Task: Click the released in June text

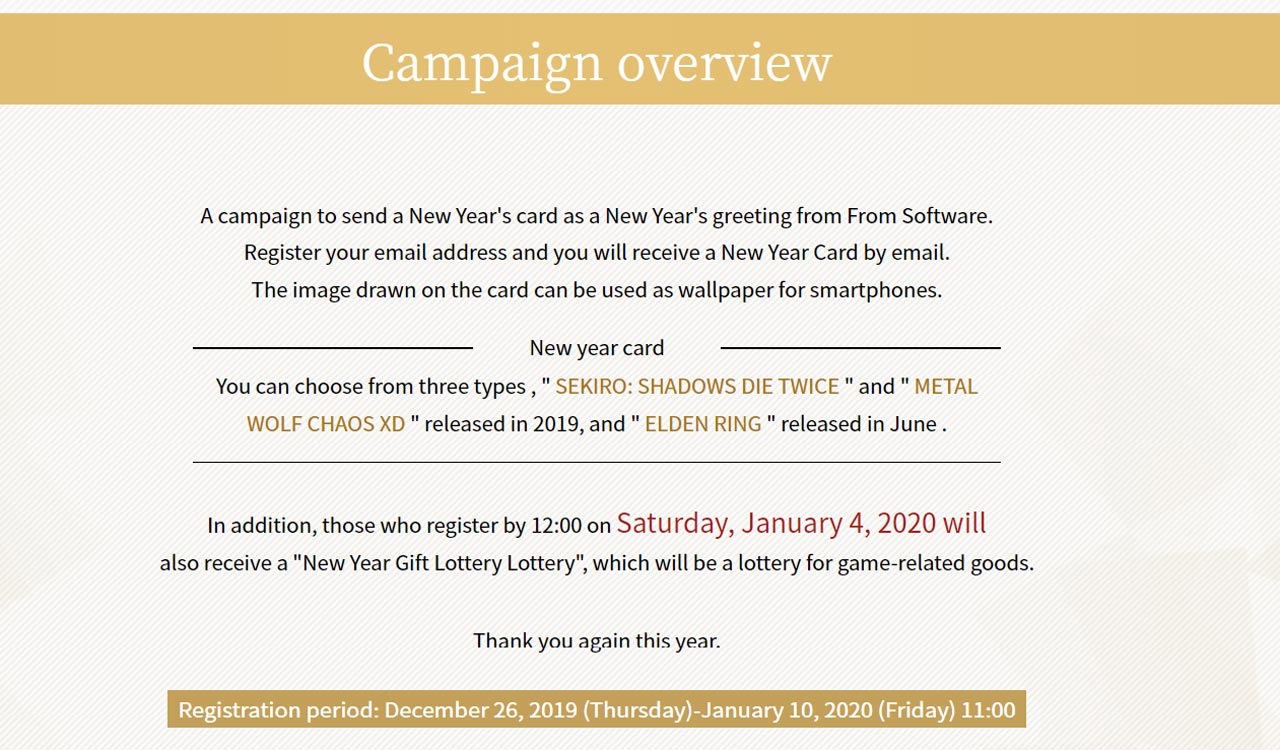Action: (x=860, y=423)
